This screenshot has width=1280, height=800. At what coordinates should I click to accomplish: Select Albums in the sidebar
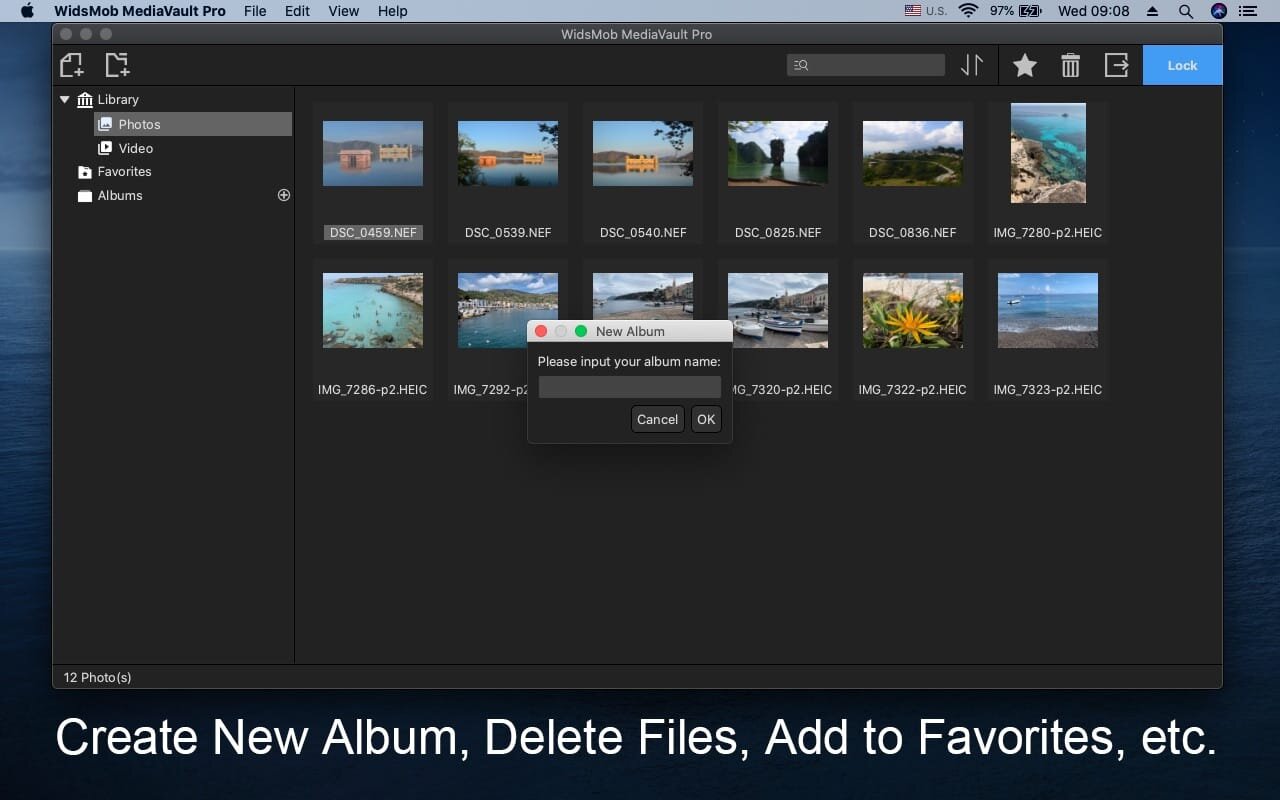pyautogui.click(x=120, y=195)
